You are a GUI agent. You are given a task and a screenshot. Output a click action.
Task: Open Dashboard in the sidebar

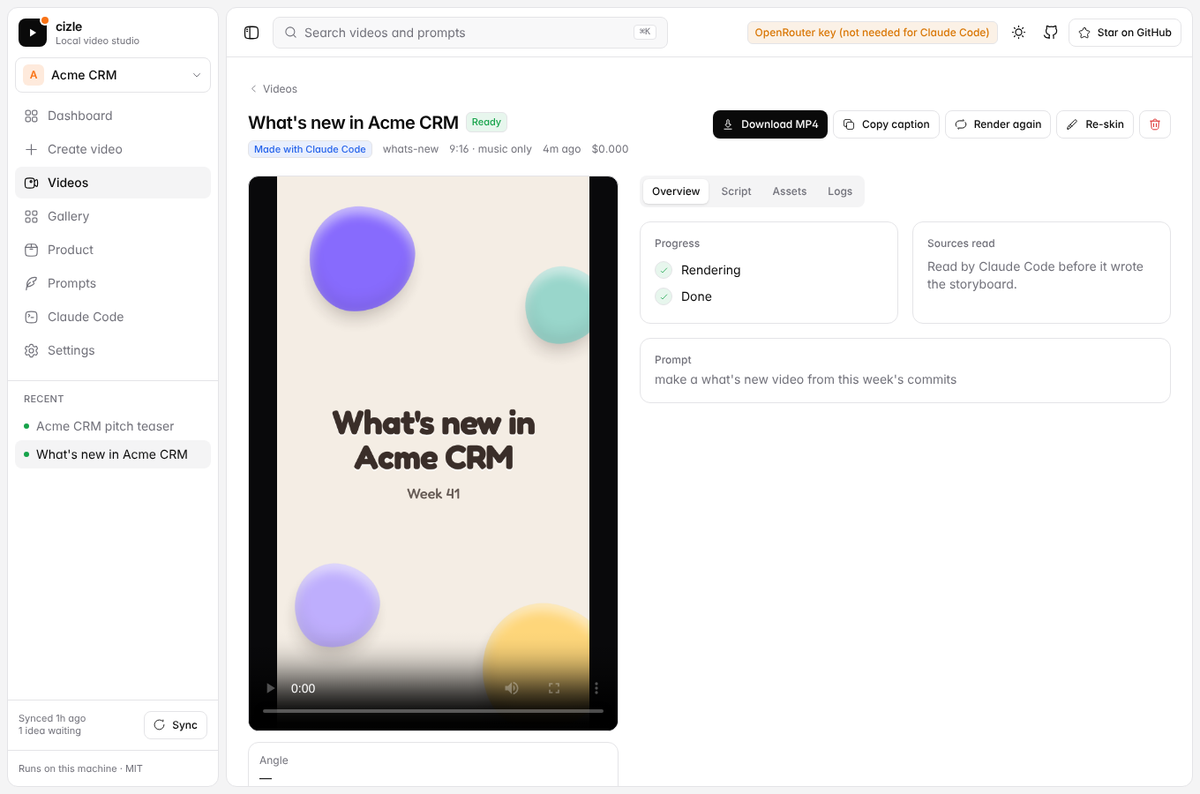[113, 116]
